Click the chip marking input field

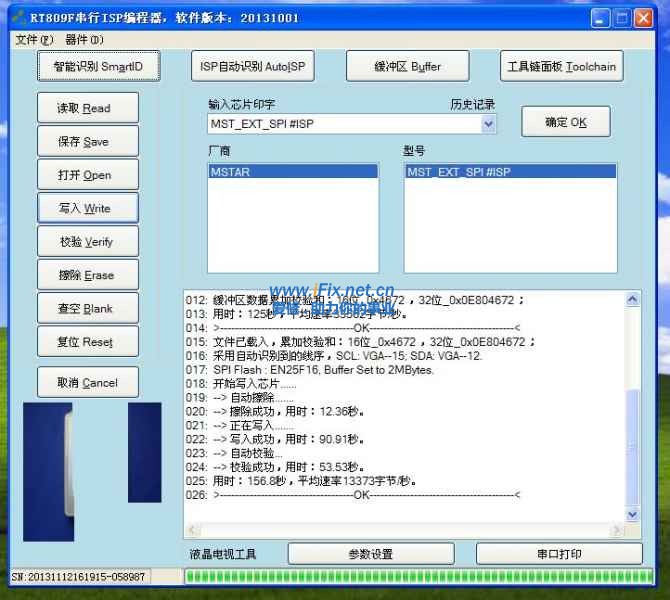[x=344, y=124]
